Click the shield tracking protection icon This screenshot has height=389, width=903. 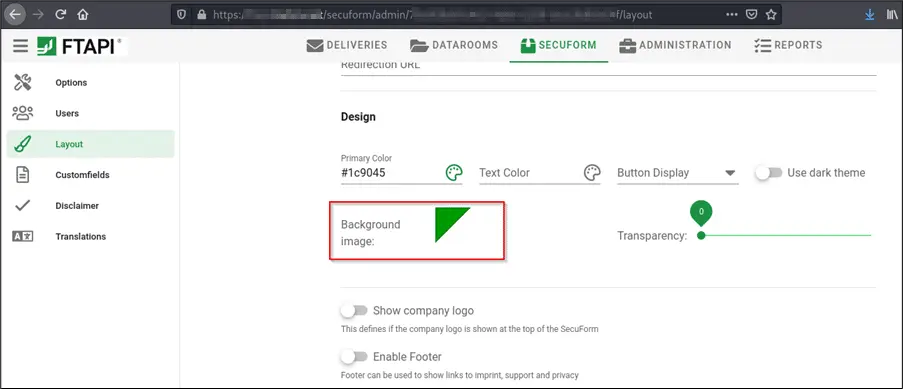point(182,14)
